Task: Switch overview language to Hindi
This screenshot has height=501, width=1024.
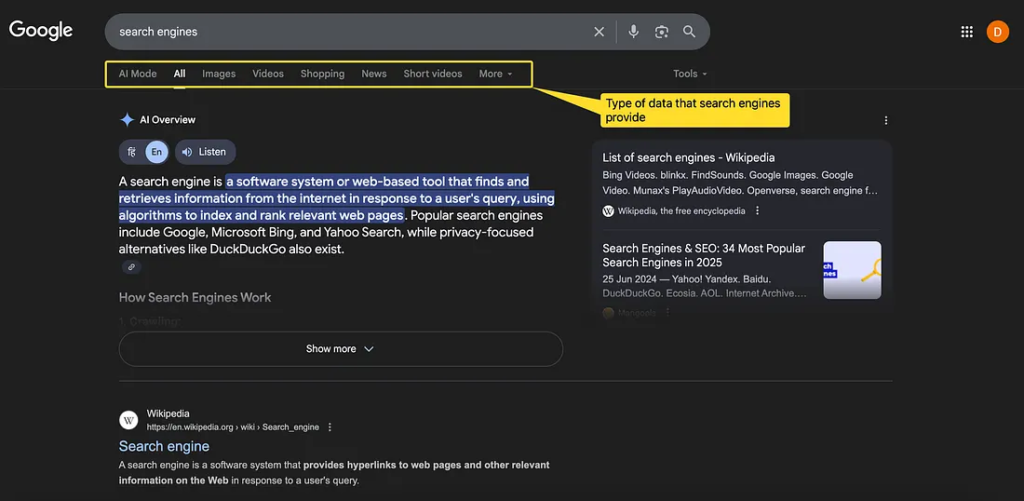Action: tap(131, 152)
